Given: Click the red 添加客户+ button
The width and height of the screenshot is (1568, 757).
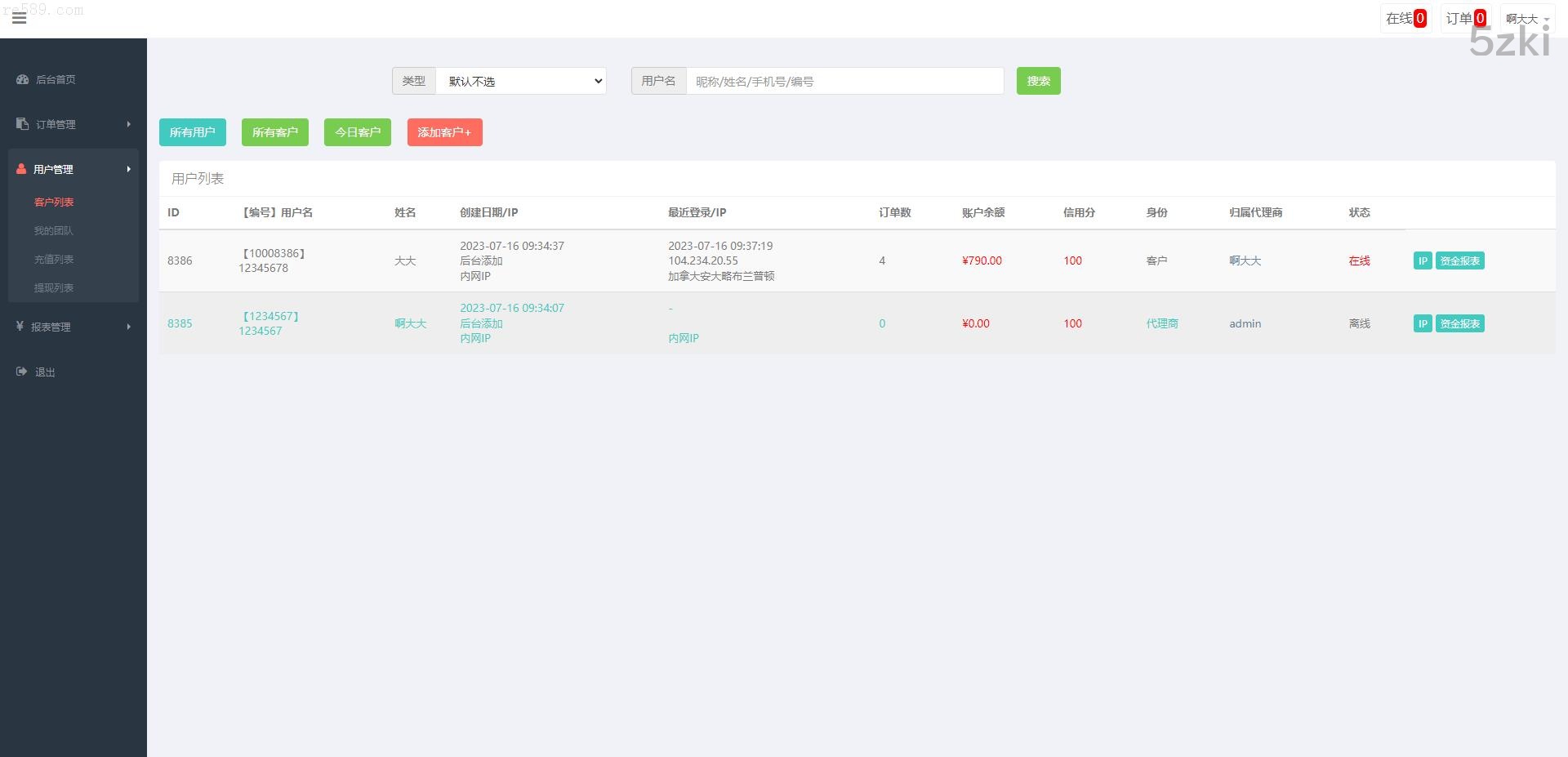Looking at the screenshot, I should (444, 132).
